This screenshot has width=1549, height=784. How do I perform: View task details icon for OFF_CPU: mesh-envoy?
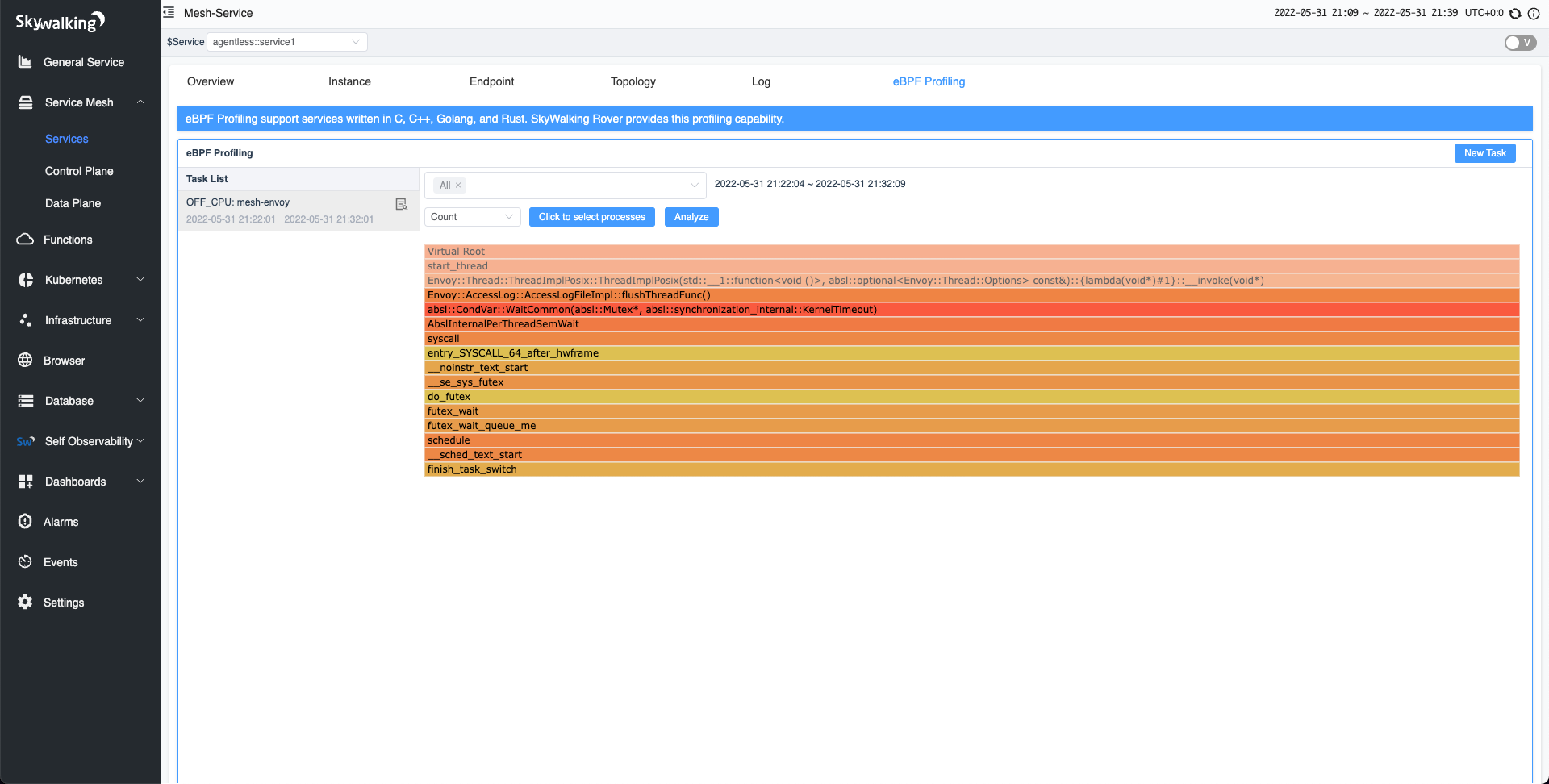[401, 204]
